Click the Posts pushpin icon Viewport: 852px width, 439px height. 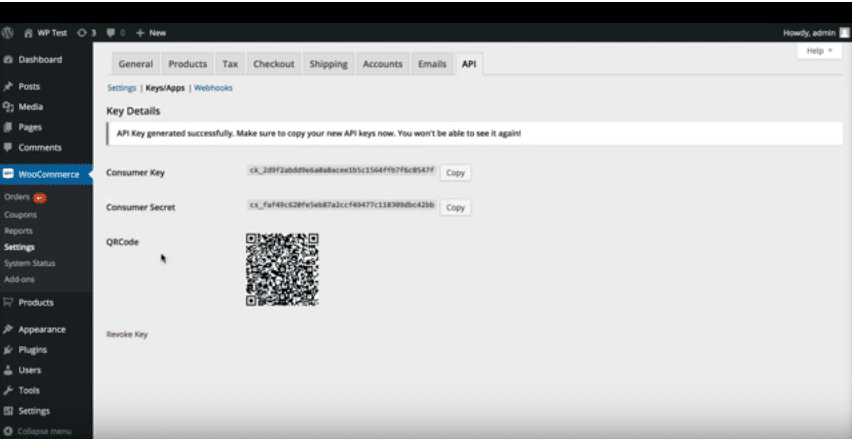click(x=8, y=86)
